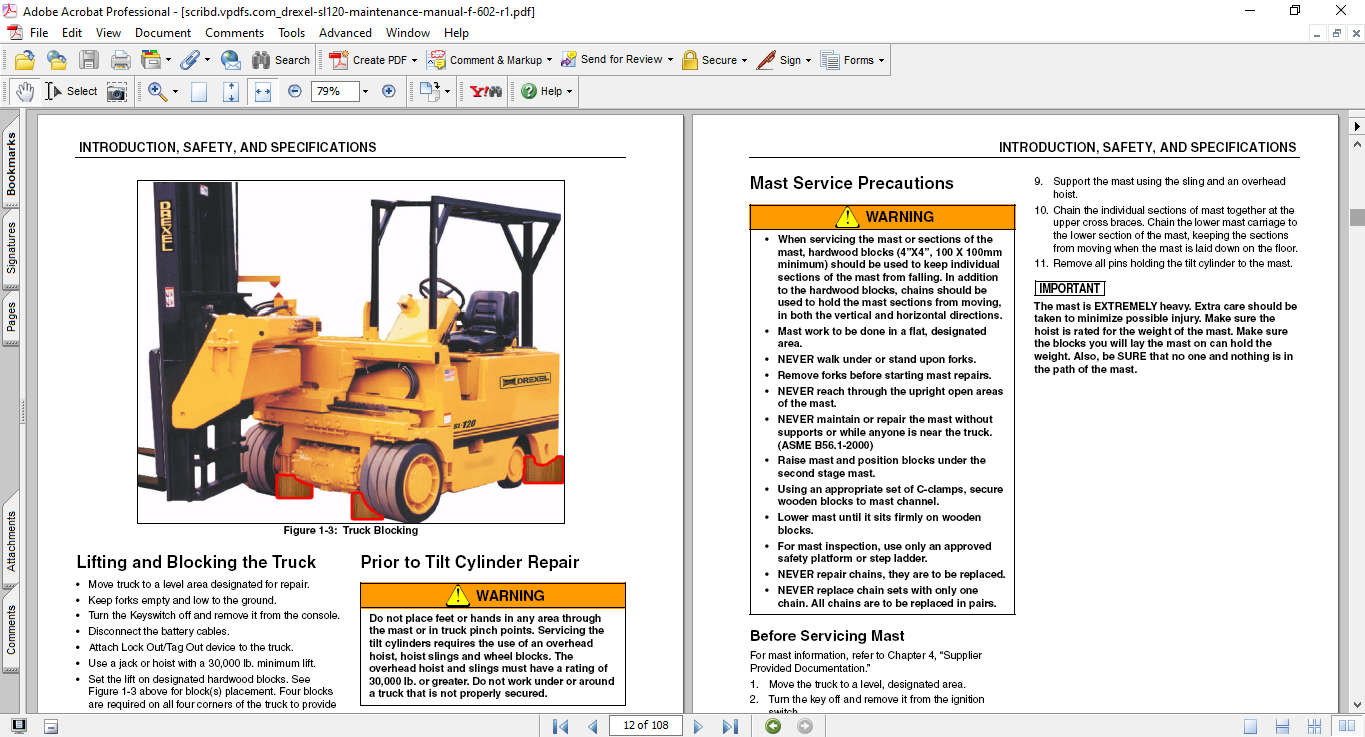Open the zoom percentage dropdown

365,91
